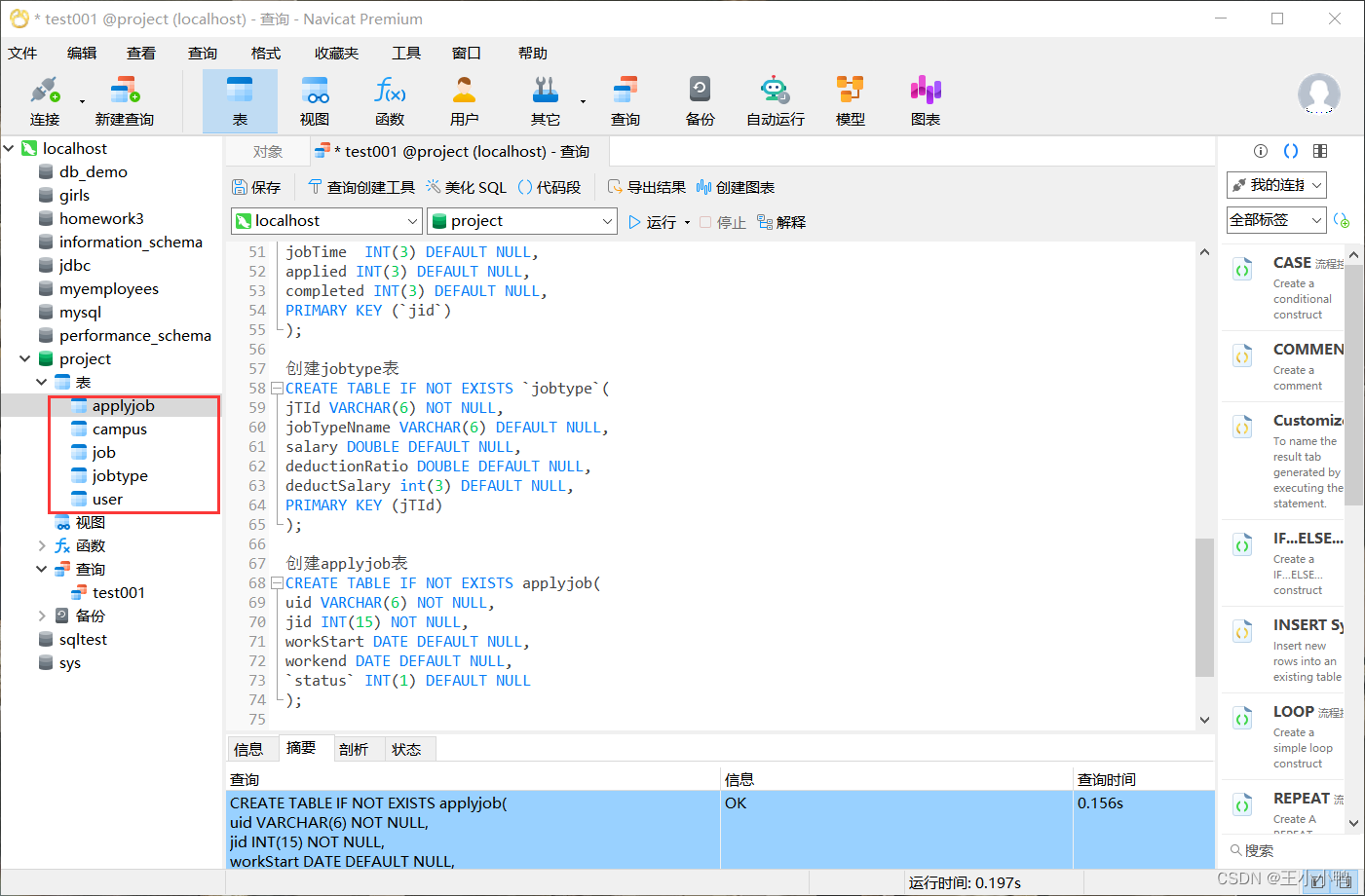
Task: Click the CASE snippet icon
Action: point(1243,269)
